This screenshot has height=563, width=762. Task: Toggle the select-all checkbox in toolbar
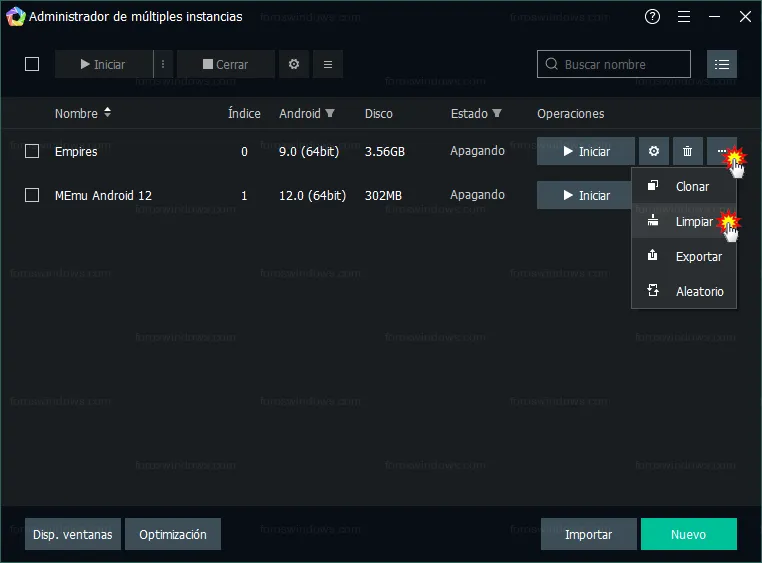[x=32, y=64]
